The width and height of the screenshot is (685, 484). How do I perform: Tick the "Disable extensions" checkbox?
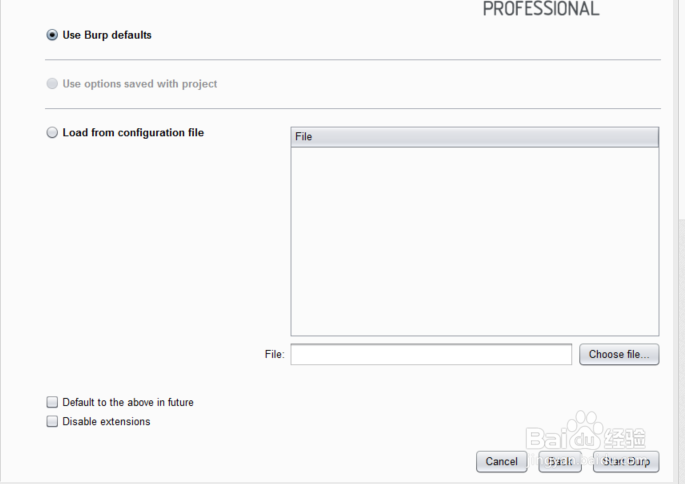pyautogui.click(x=52, y=422)
